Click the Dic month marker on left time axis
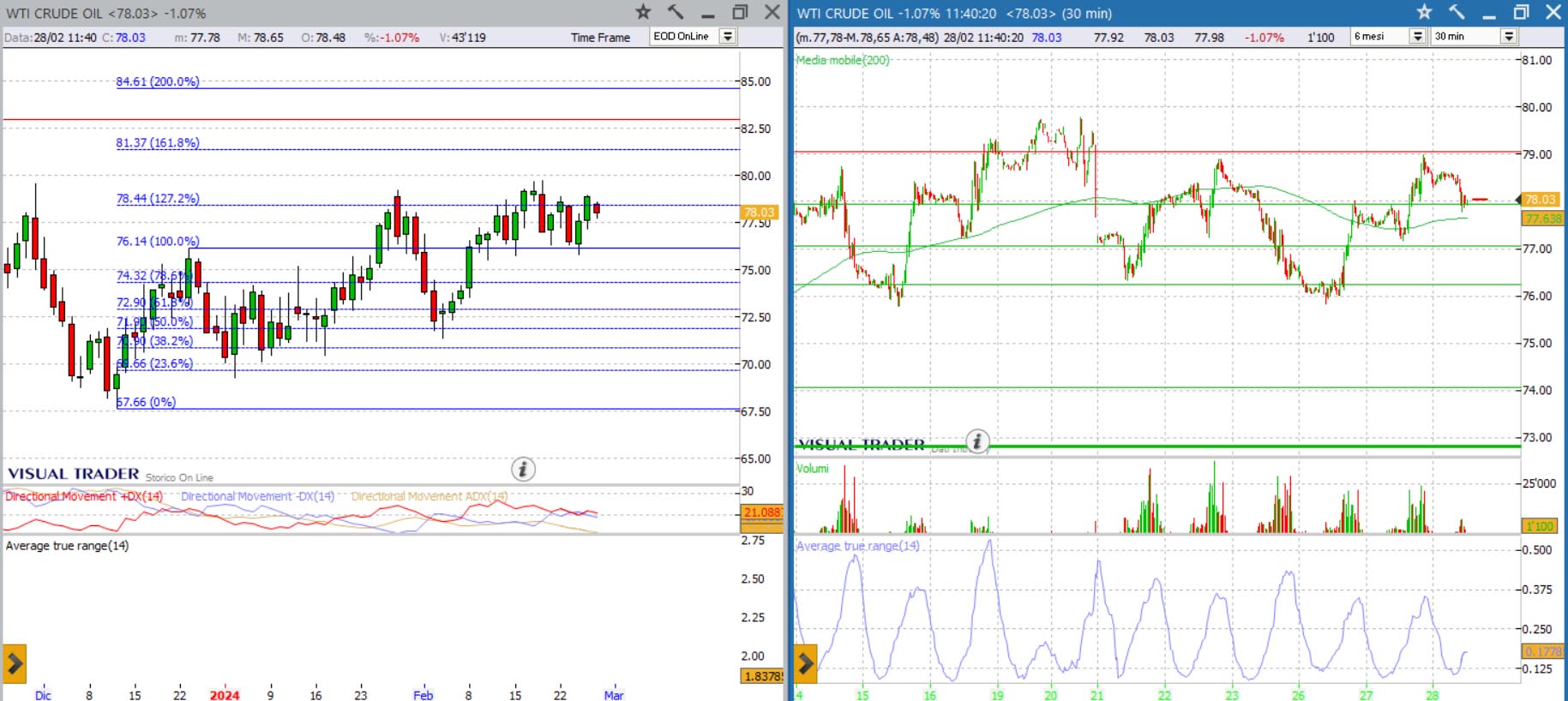This screenshot has height=701, width=1568. (x=43, y=695)
